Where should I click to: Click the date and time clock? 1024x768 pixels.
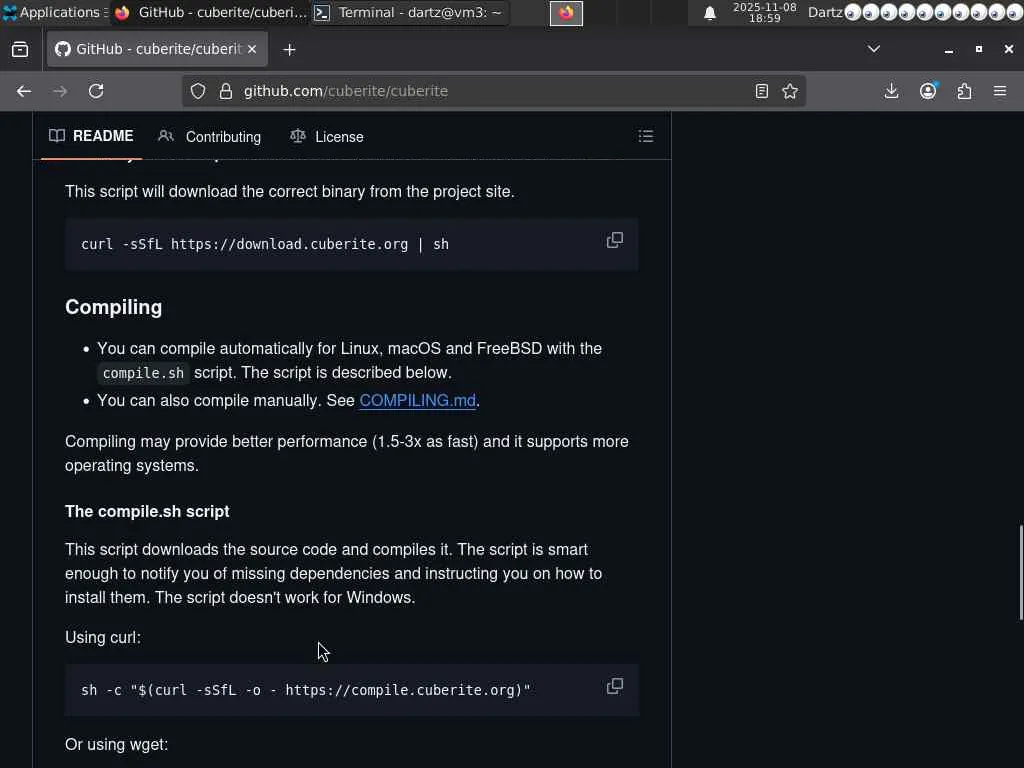(764, 12)
